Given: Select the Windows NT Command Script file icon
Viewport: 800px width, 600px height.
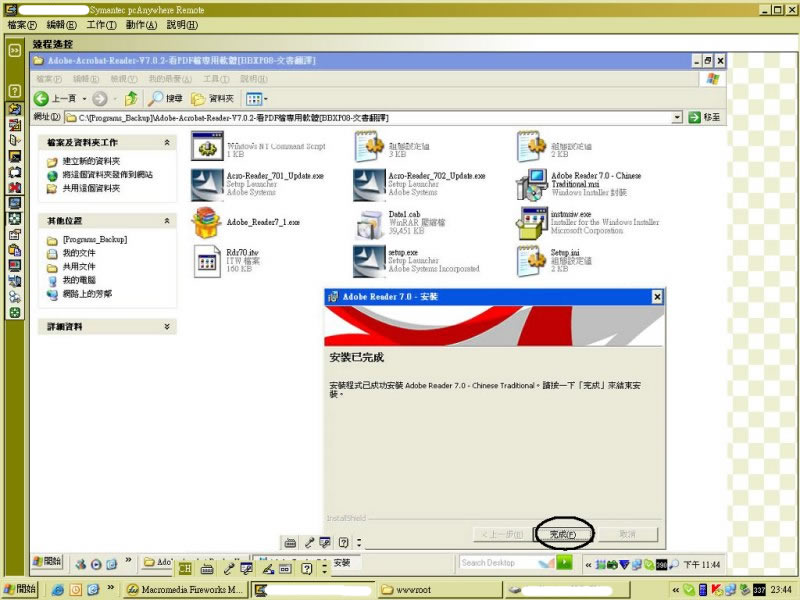Looking at the screenshot, I should tap(207, 146).
